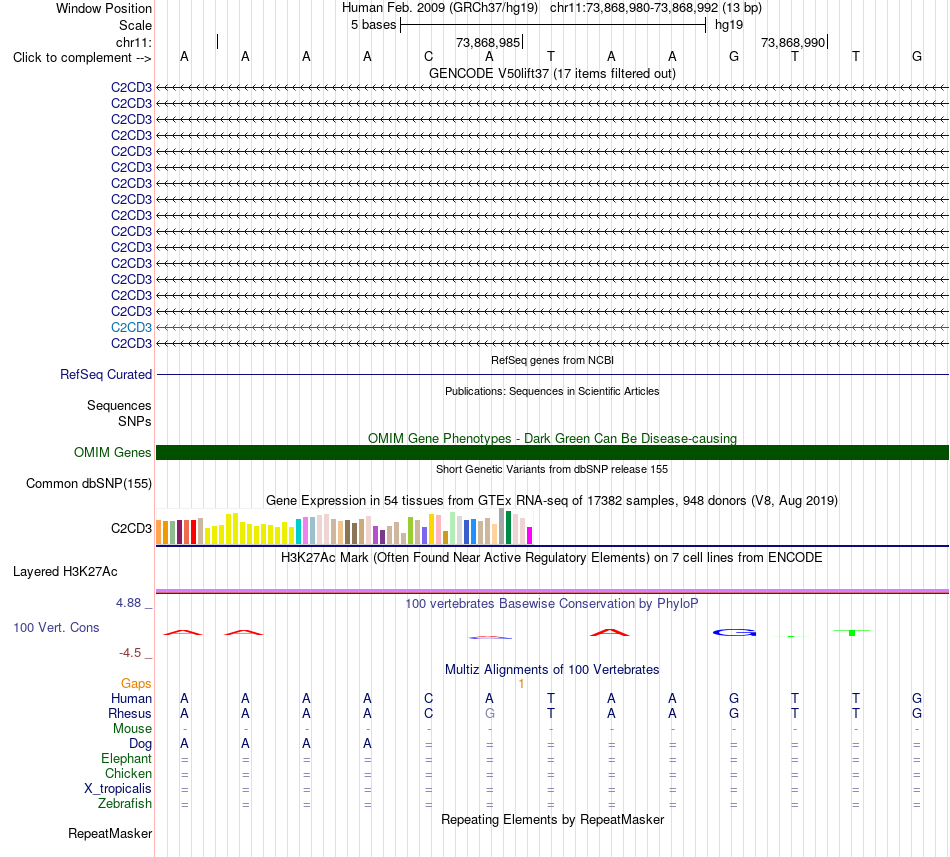This screenshot has width=950, height=857.
Task: Click the Human alignment row label
Action: point(131,698)
